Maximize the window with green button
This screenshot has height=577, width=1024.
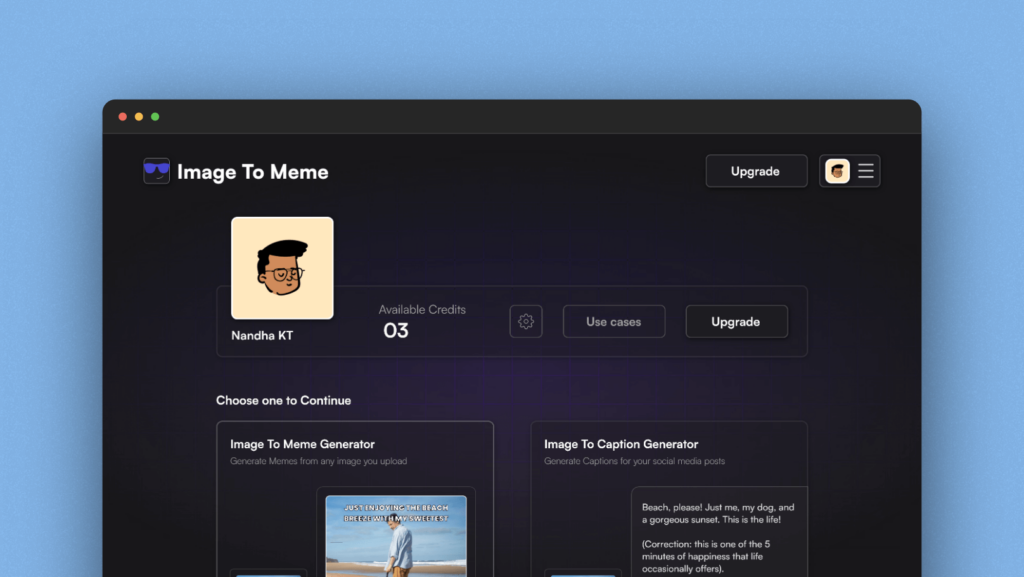click(155, 117)
